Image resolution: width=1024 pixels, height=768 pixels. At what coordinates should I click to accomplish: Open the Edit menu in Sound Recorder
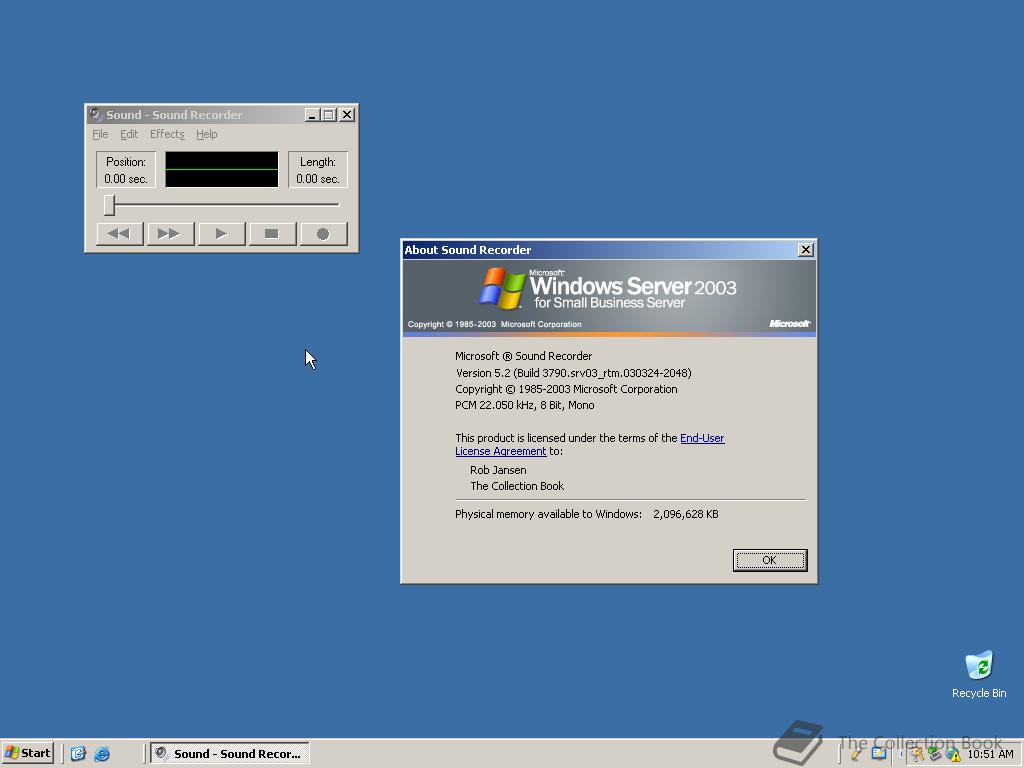[x=129, y=134]
